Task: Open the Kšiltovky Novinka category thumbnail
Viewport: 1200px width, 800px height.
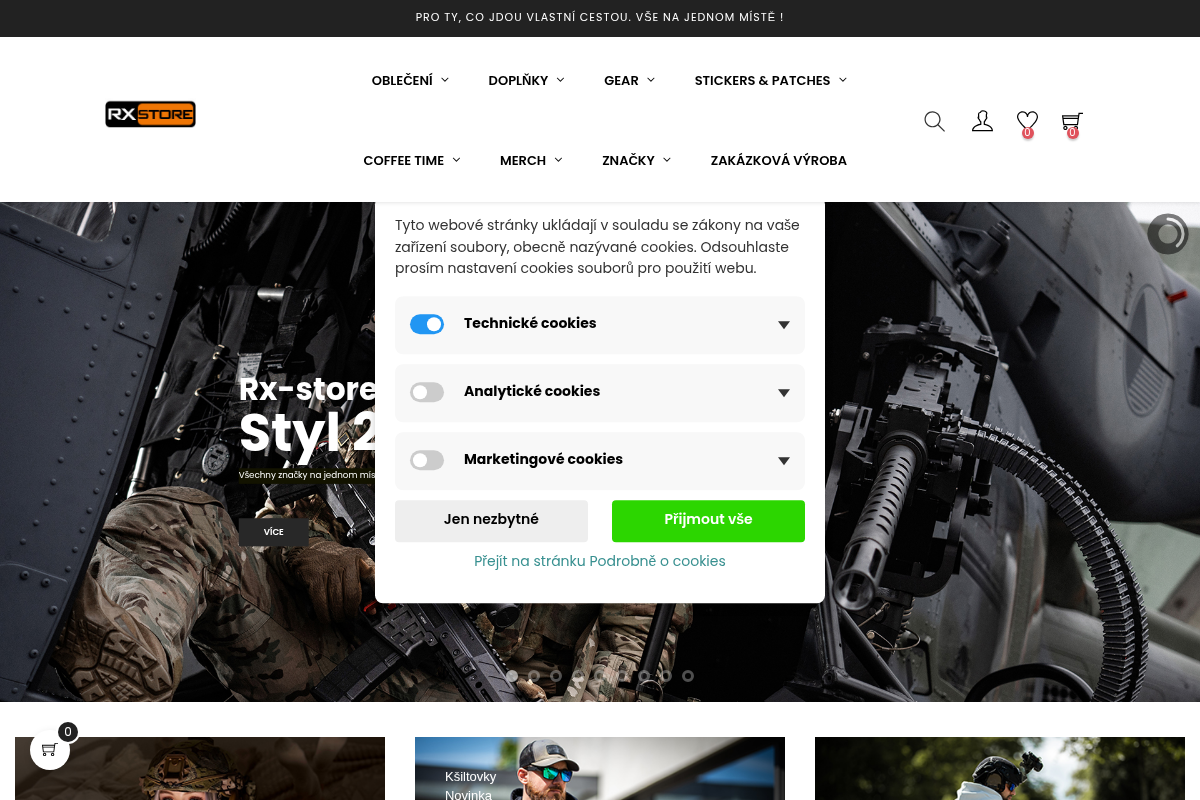Action: point(600,768)
